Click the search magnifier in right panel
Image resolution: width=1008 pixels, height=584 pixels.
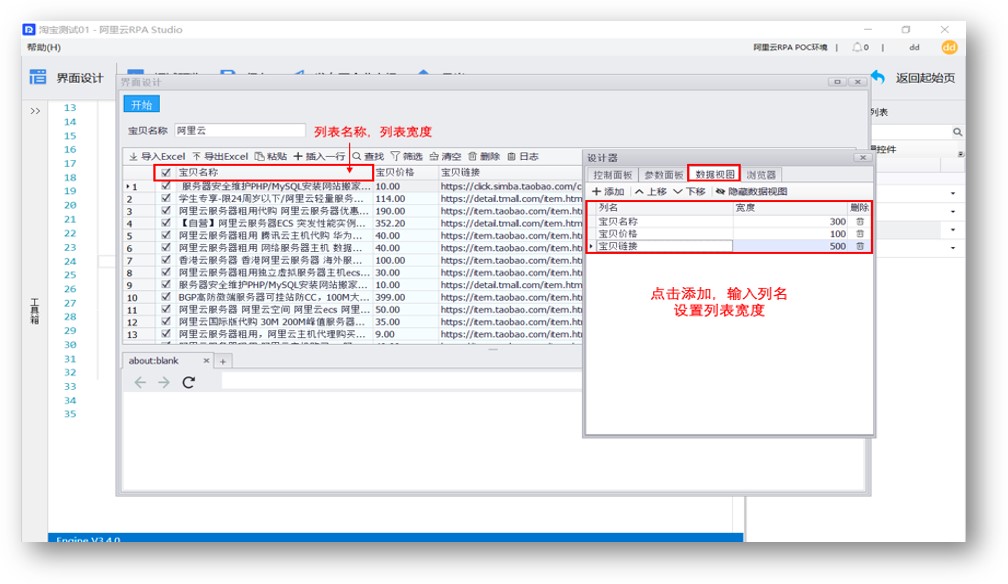957,132
